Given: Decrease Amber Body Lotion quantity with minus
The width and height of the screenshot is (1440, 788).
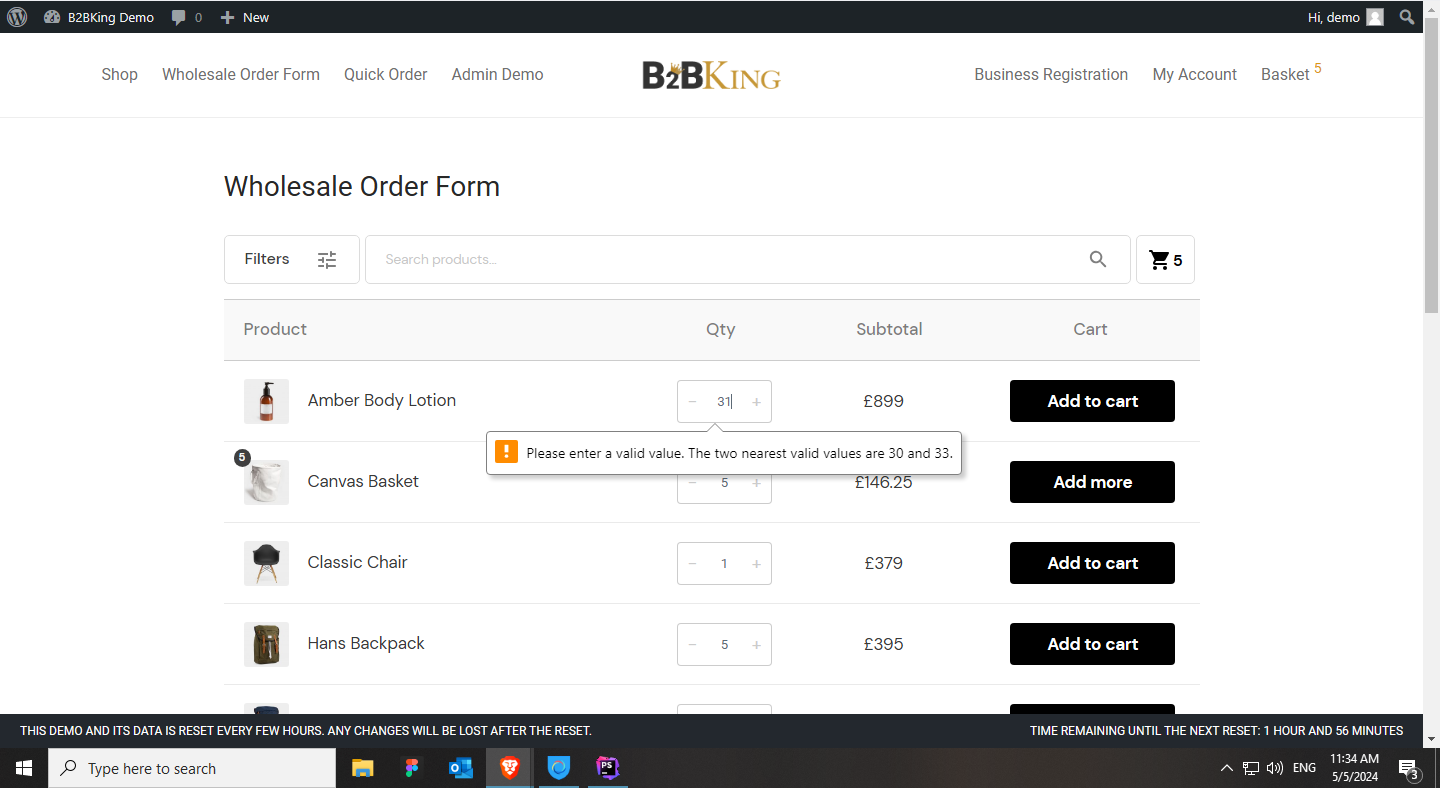Looking at the screenshot, I should (692, 402).
